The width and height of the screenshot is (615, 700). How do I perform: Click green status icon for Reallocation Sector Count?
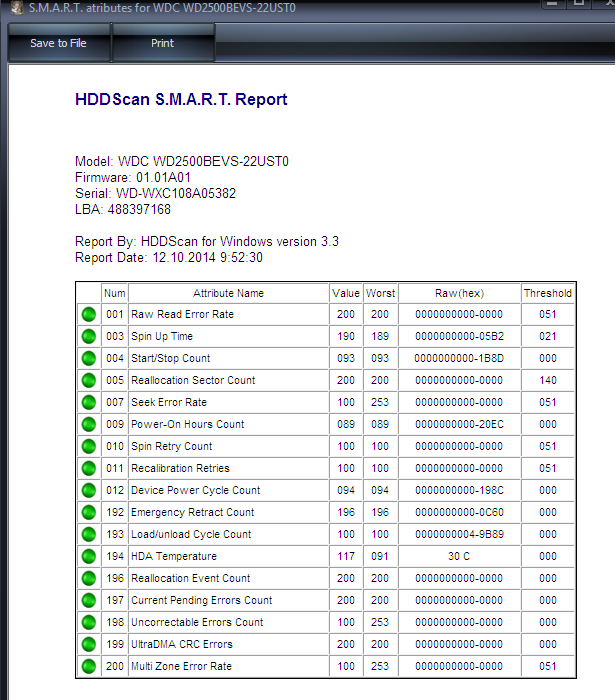click(x=89, y=380)
